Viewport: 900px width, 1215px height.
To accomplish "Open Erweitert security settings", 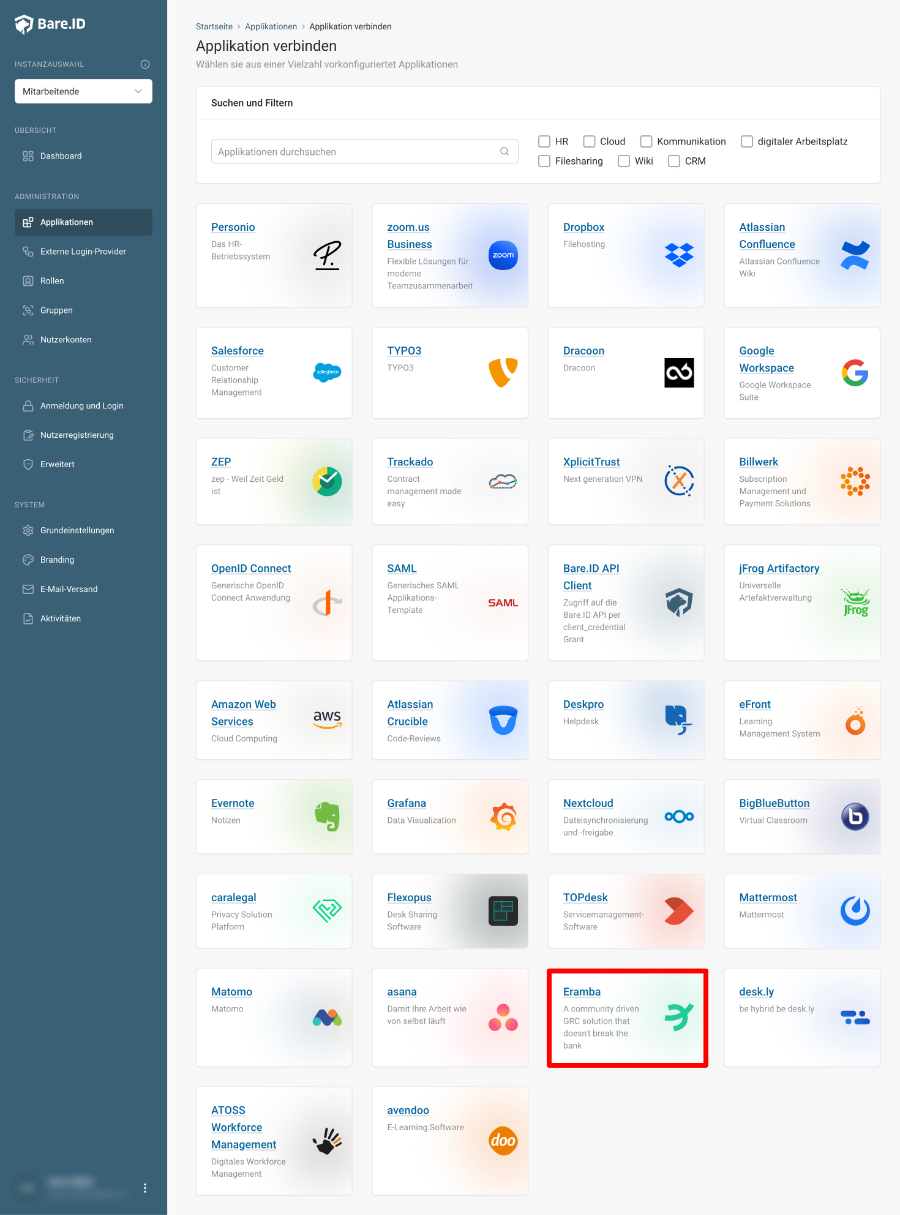I will tap(84, 464).
